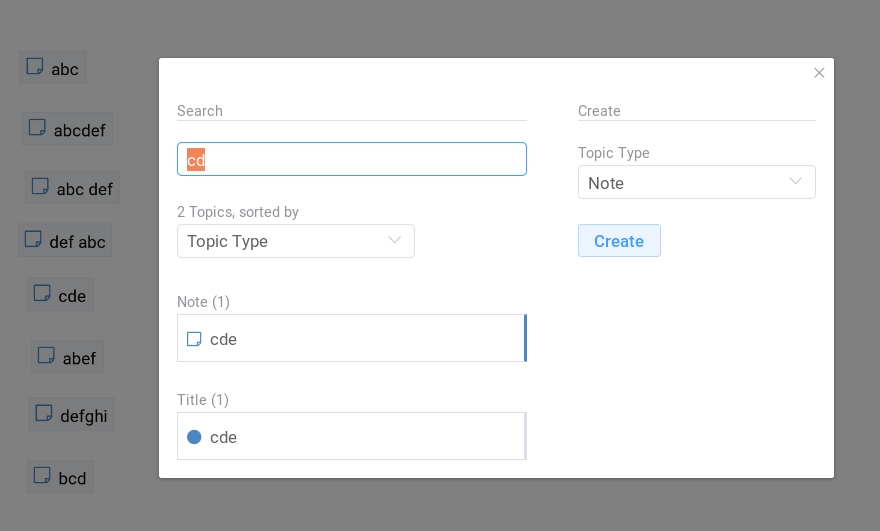This screenshot has width=880, height=531.
Task: Click note icon in the Note search result
Action: tap(194, 339)
